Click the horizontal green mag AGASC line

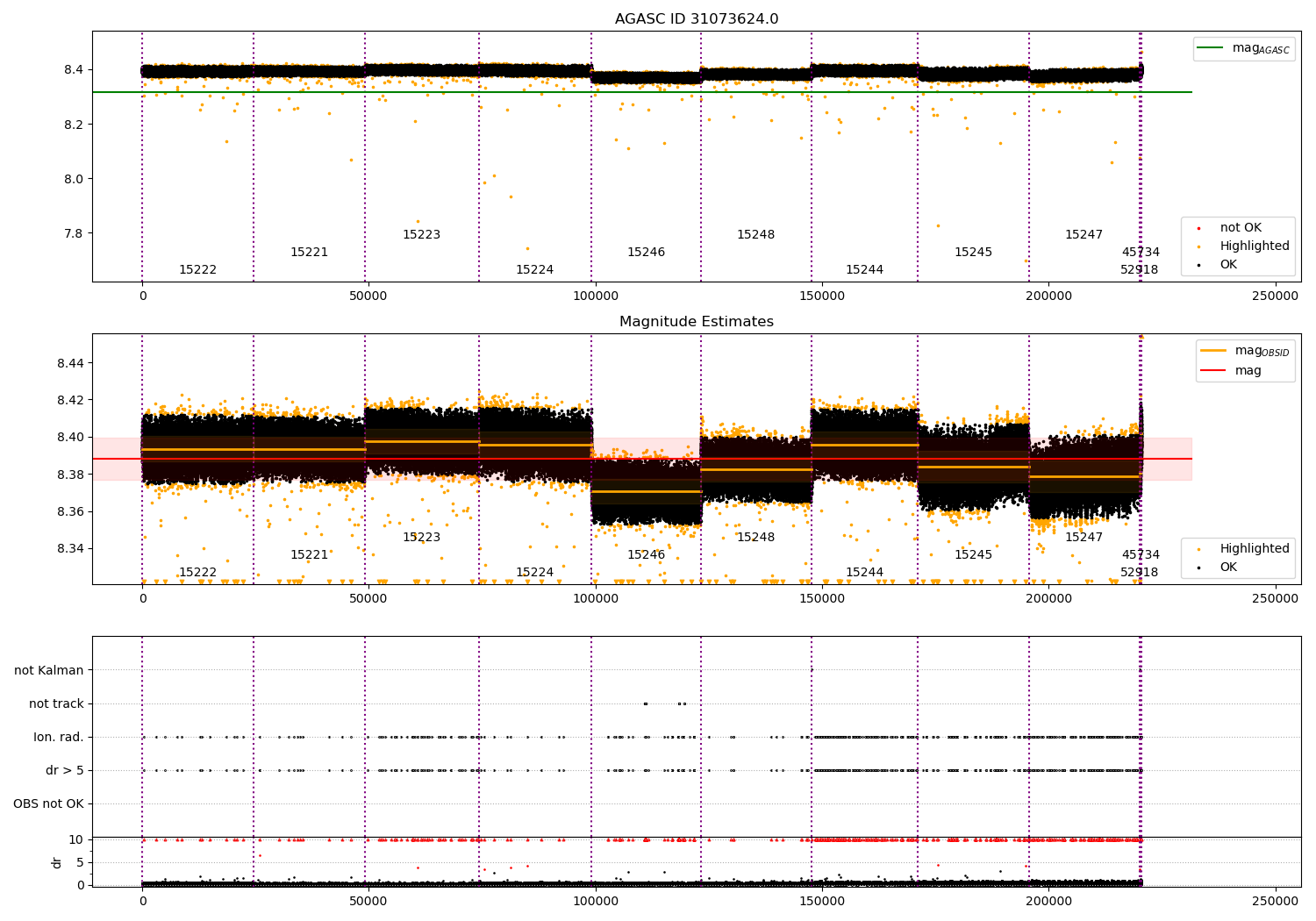point(642,92)
